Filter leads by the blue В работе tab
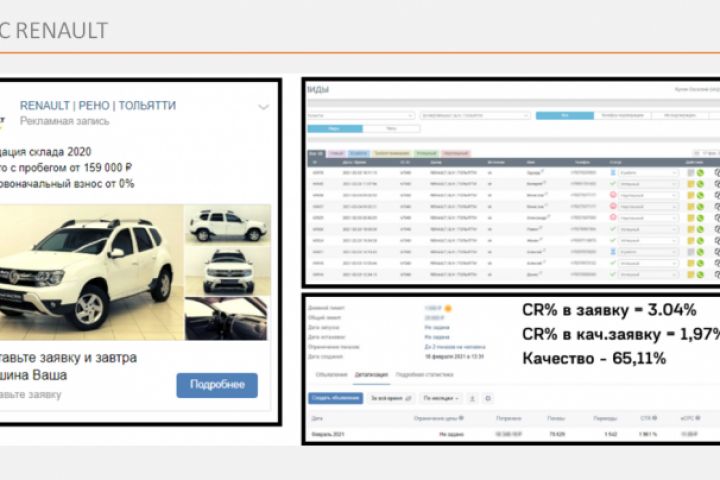Image resolution: width=720 pixels, height=480 pixels. click(x=359, y=153)
